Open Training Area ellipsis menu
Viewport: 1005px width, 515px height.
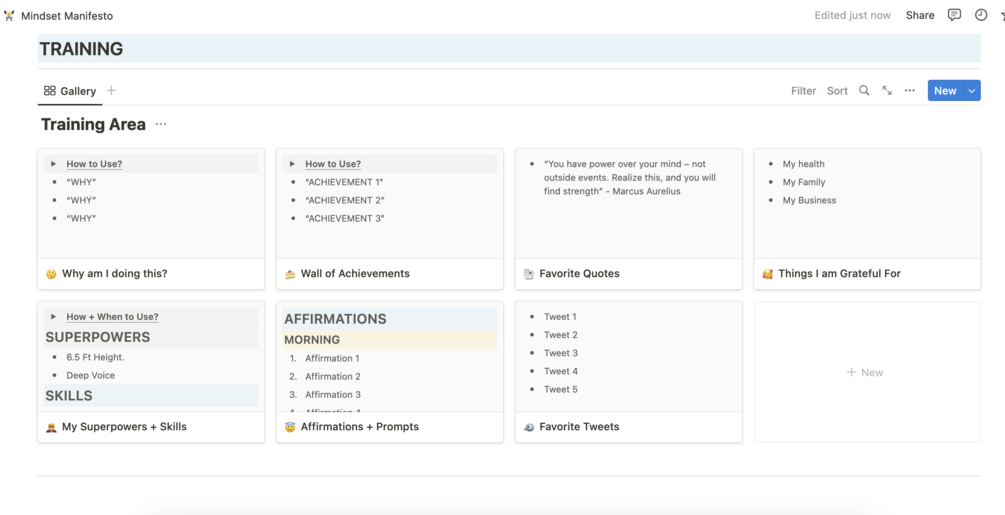[x=161, y=124]
